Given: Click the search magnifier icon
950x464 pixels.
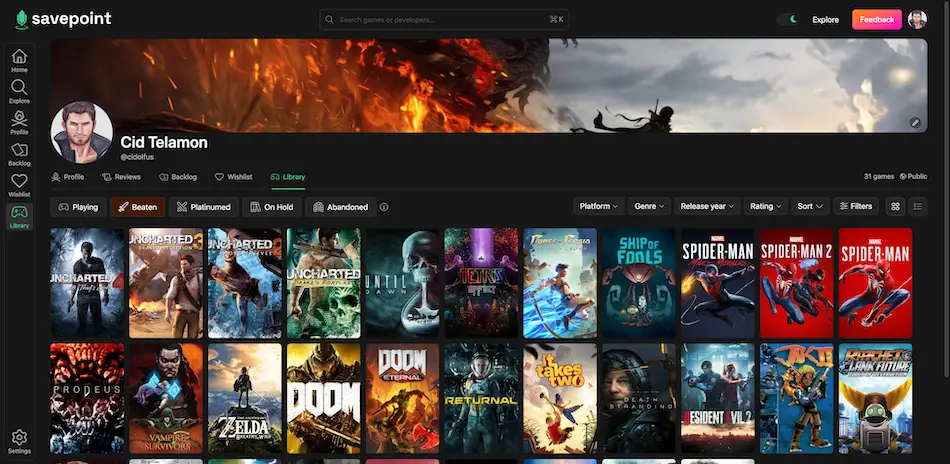Looking at the screenshot, I should point(329,19).
